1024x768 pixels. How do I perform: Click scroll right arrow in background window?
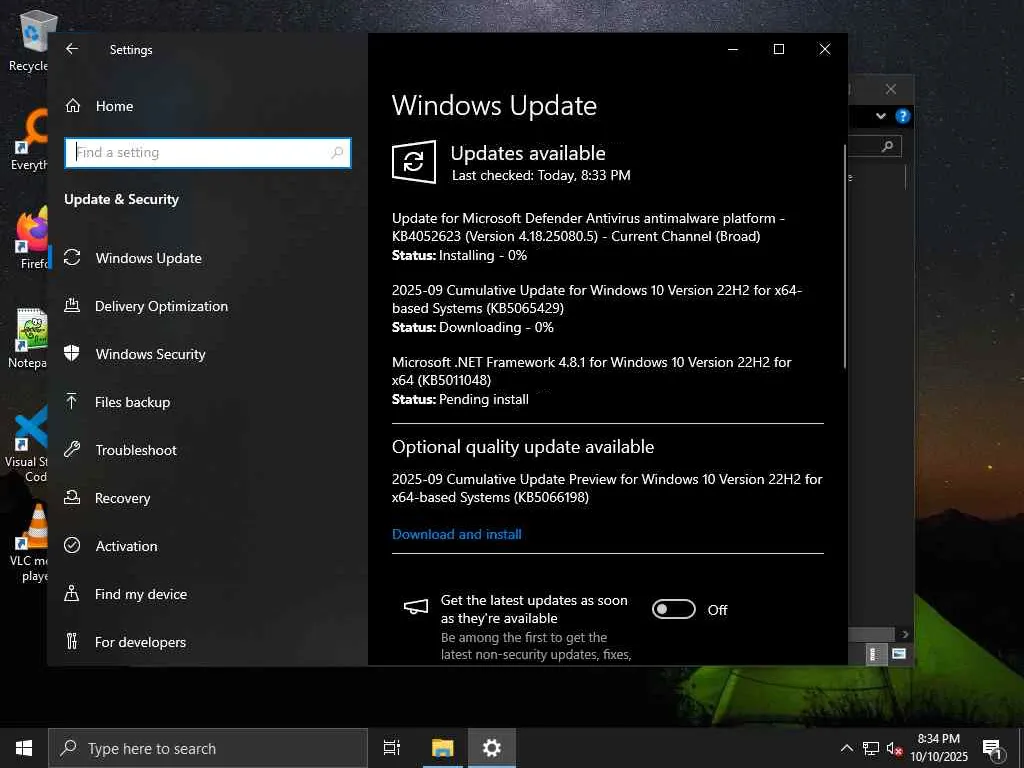point(904,634)
